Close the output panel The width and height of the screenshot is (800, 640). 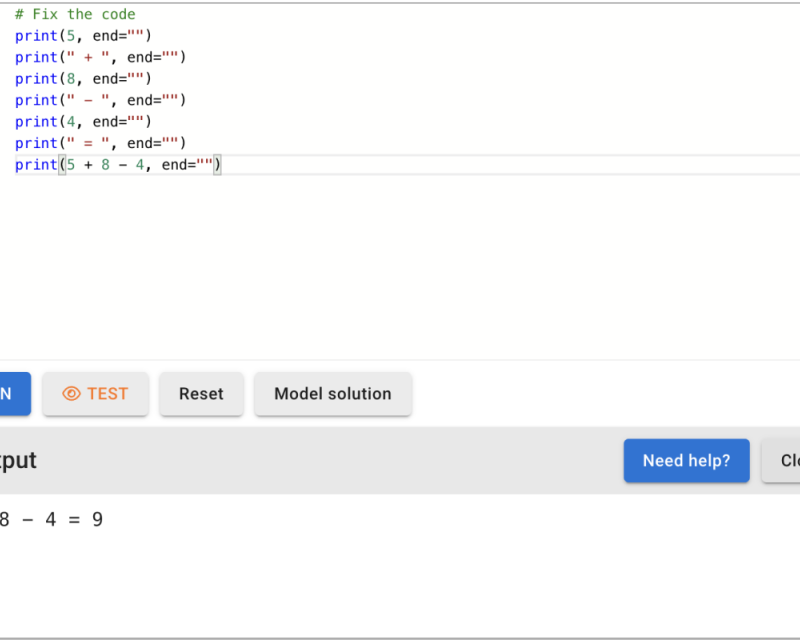click(786, 460)
